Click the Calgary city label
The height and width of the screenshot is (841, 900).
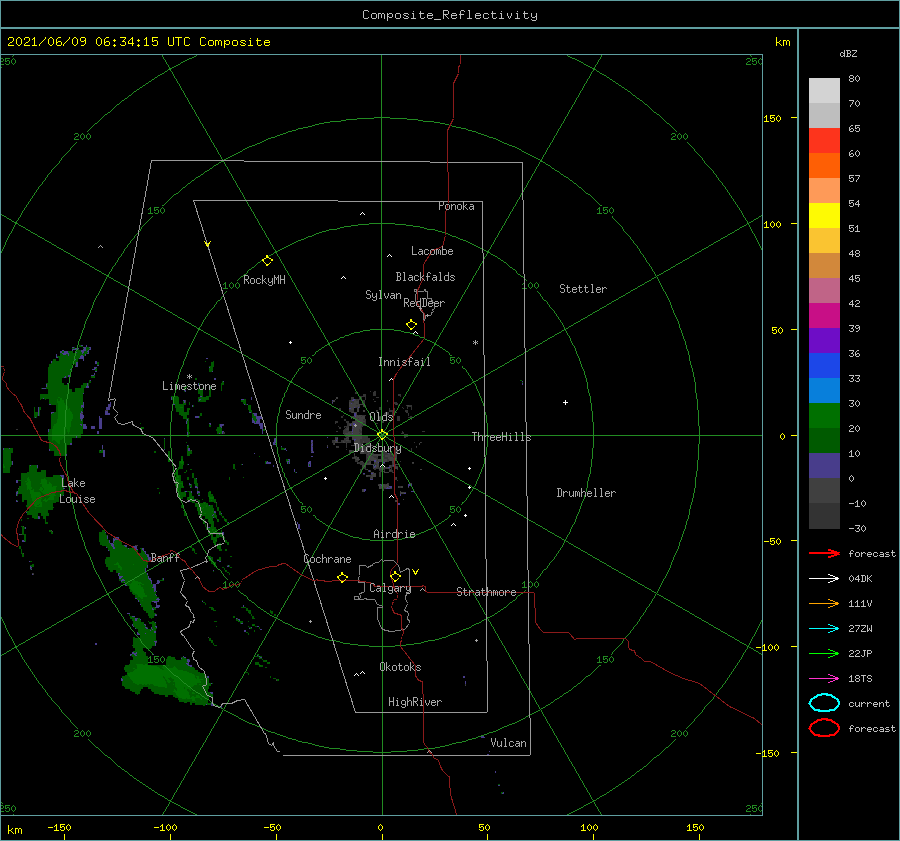pyautogui.click(x=390, y=588)
